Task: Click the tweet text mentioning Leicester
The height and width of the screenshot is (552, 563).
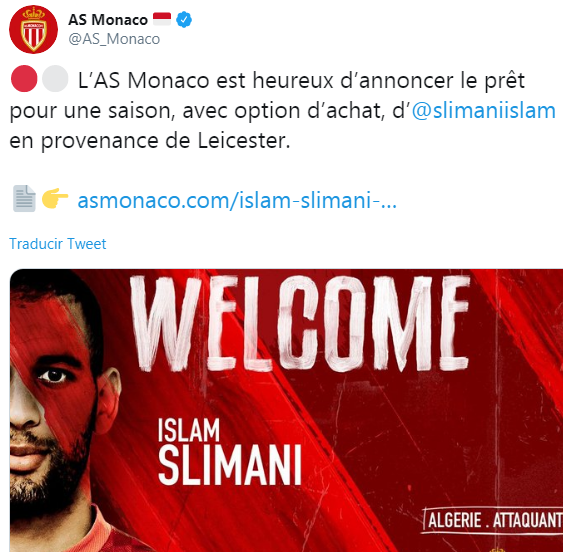Action: pyautogui.click(x=149, y=140)
